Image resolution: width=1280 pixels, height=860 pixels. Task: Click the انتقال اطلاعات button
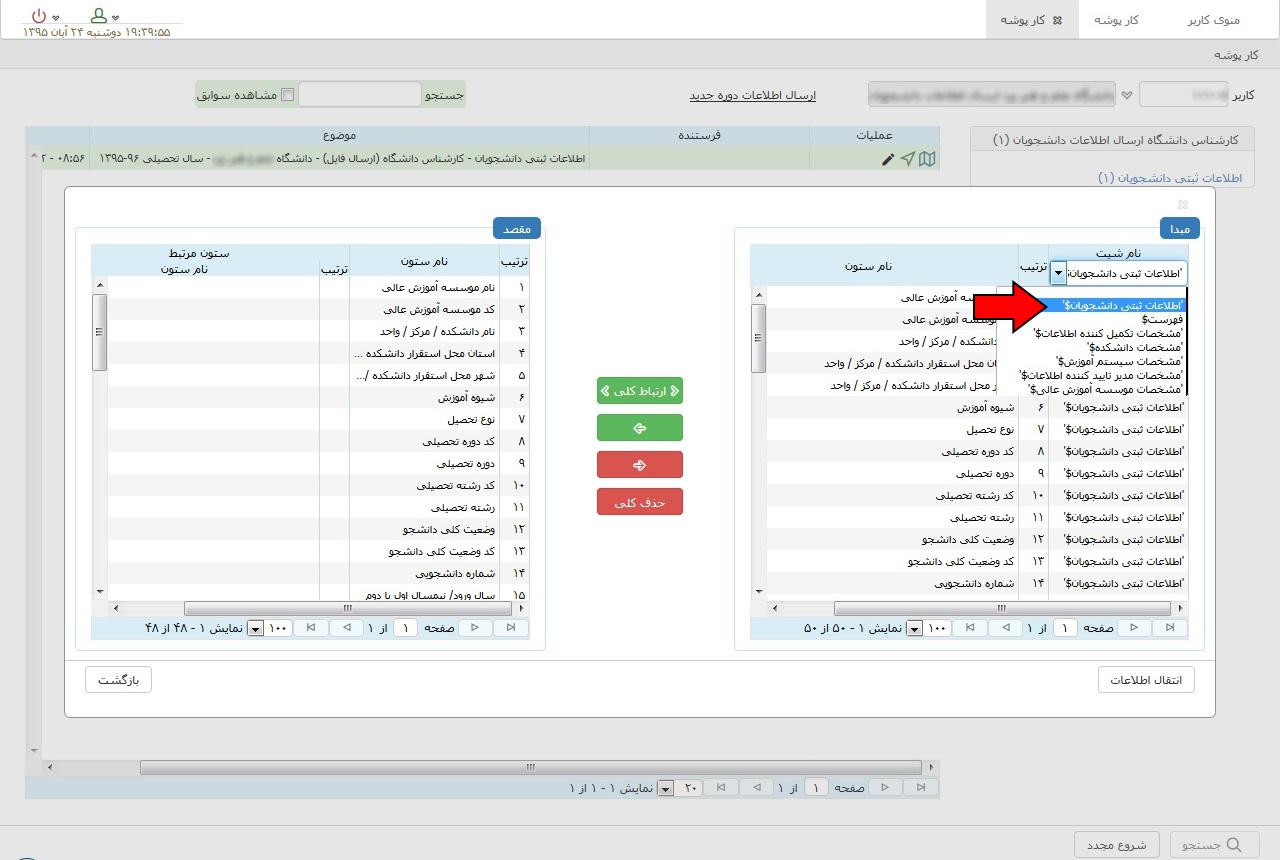1146,680
